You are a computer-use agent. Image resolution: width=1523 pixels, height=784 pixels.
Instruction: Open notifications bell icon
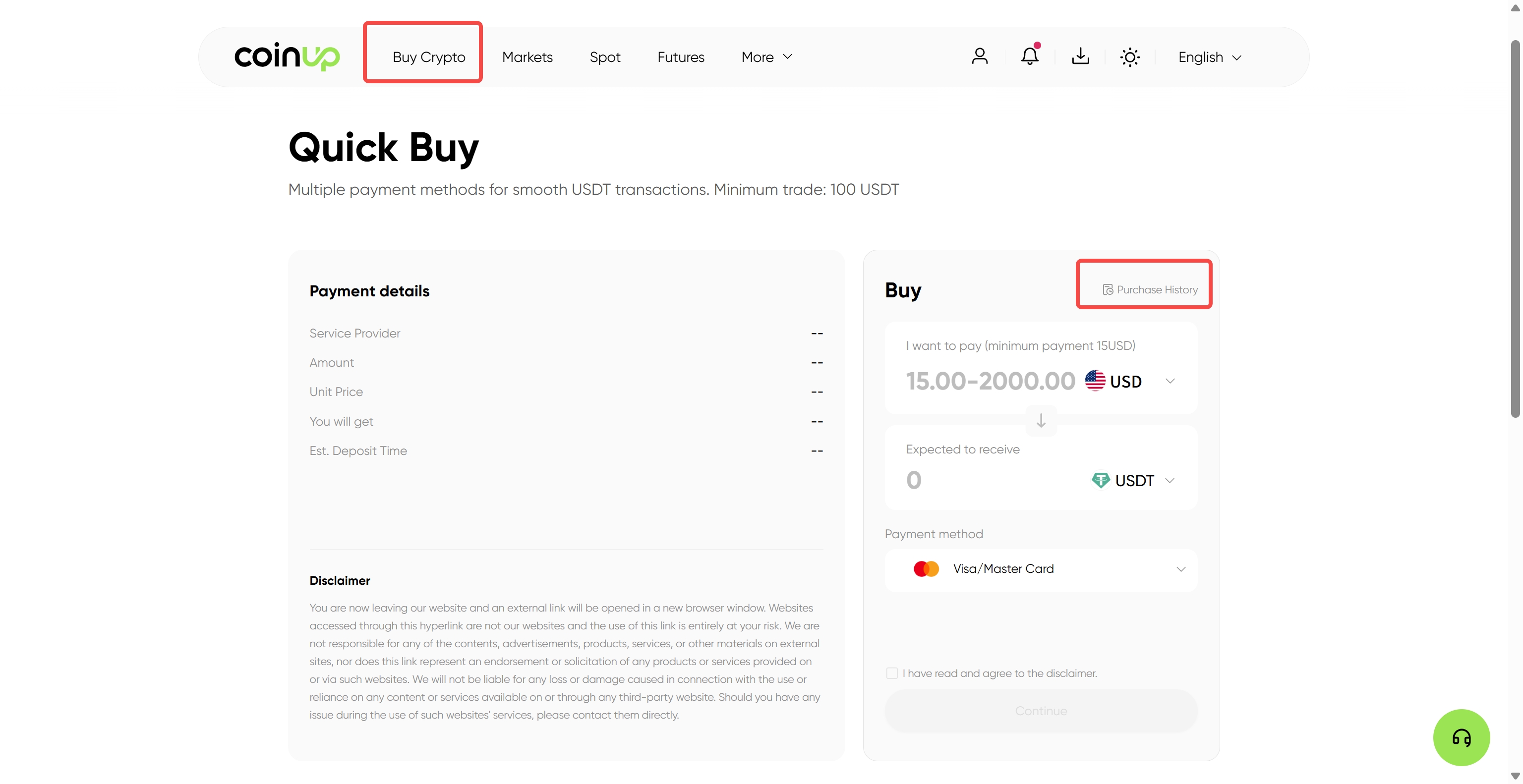click(x=1030, y=56)
